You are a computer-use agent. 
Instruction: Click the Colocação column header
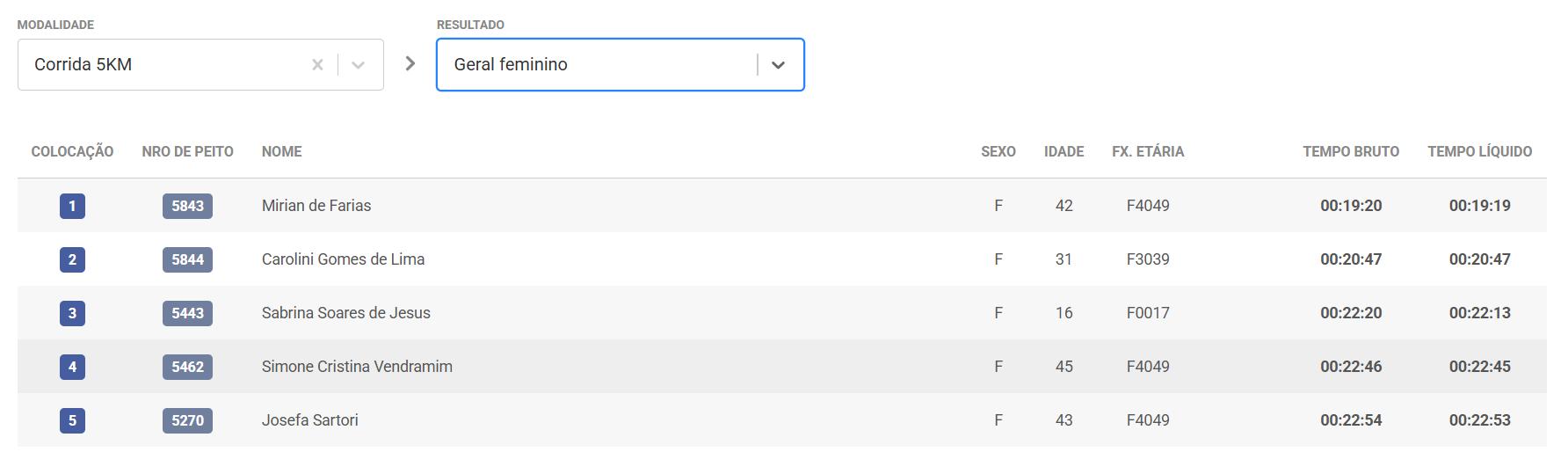(x=72, y=151)
